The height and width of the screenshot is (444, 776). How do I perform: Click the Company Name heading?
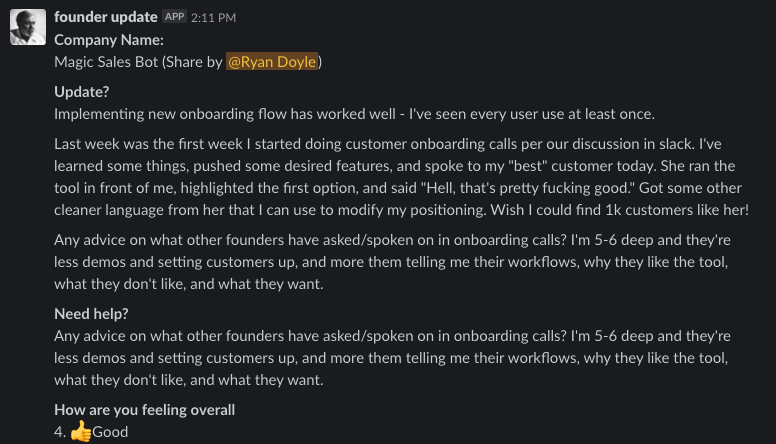click(109, 40)
